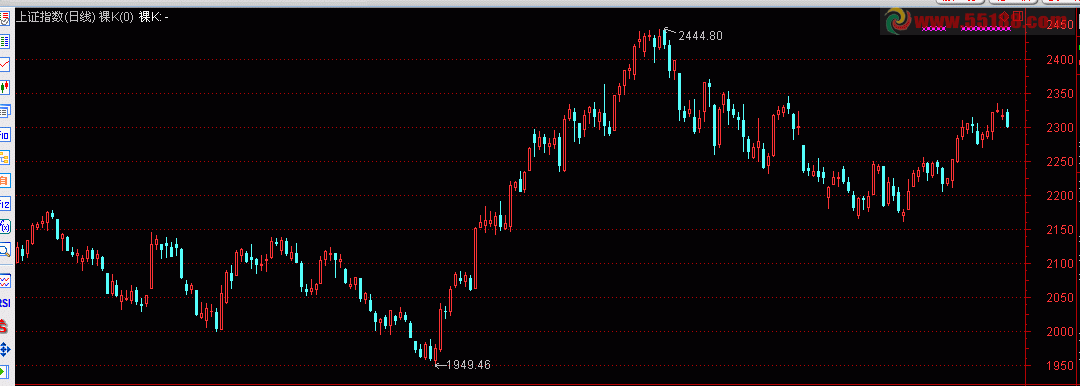Click the small red square box next to the diamond
The image size is (1080, 386).
pyautogui.click(x=1018, y=16)
